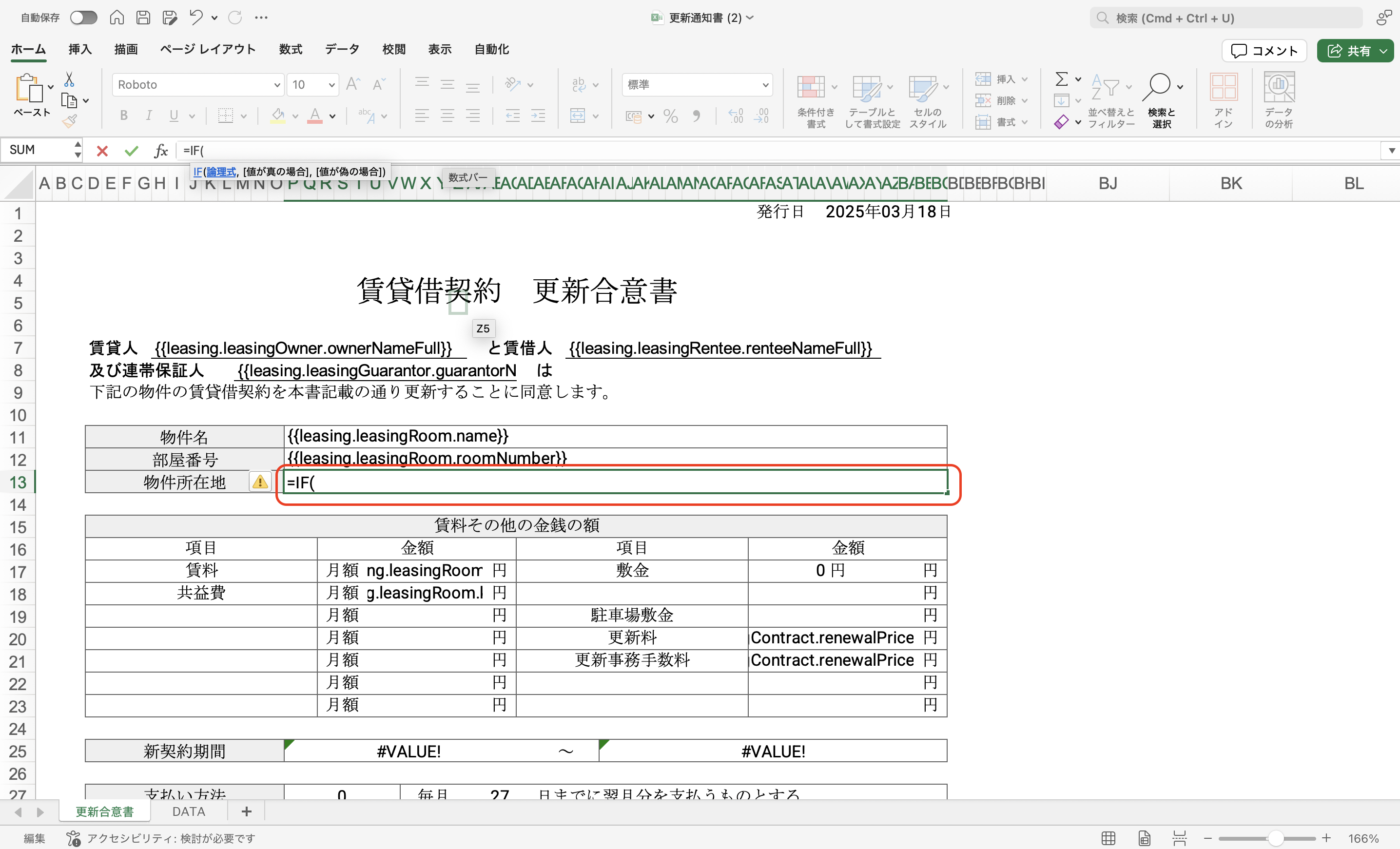Click the fx insert function button
The image size is (1400, 849).
click(x=161, y=151)
